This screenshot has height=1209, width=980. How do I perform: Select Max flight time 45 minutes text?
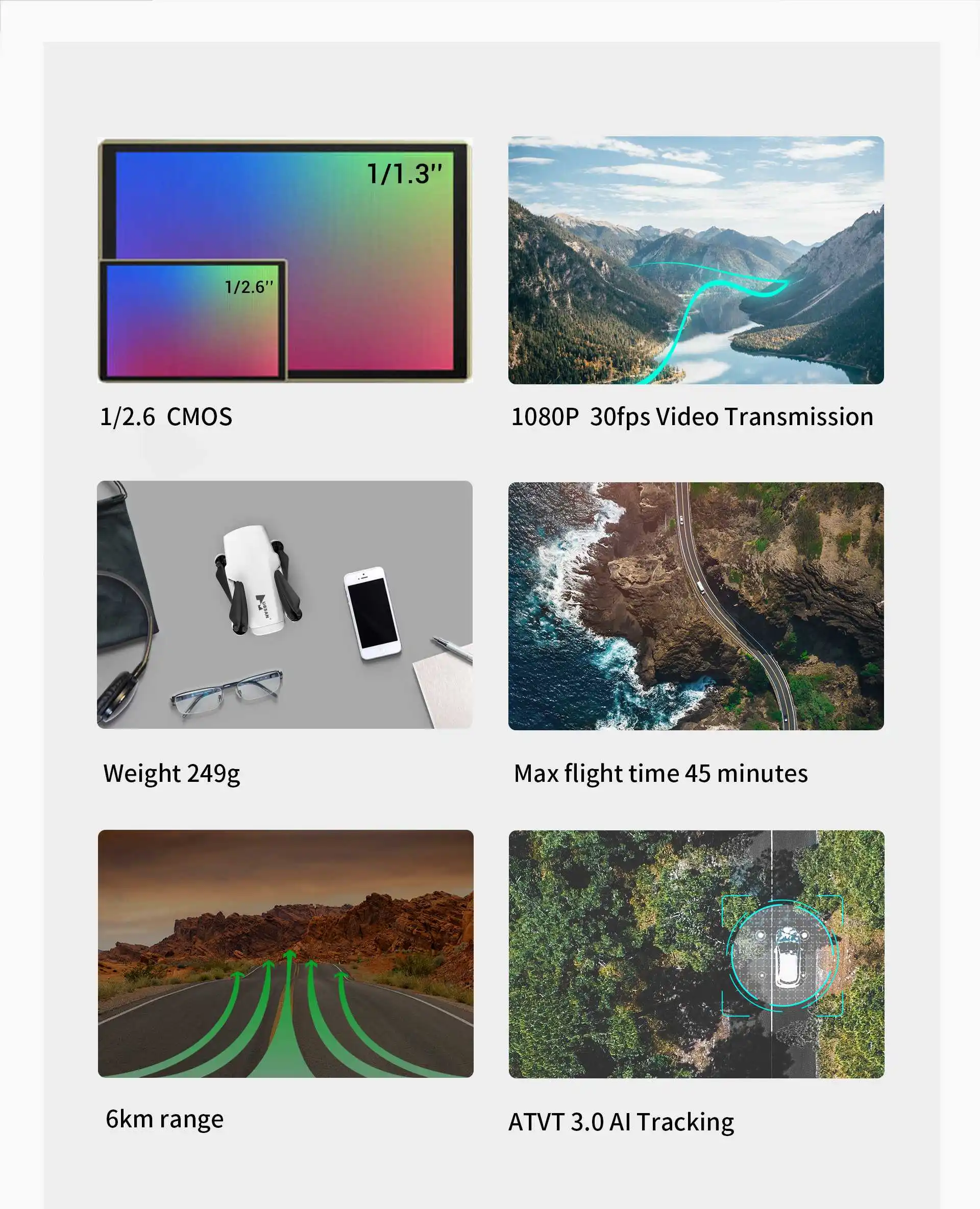point(660,774)
